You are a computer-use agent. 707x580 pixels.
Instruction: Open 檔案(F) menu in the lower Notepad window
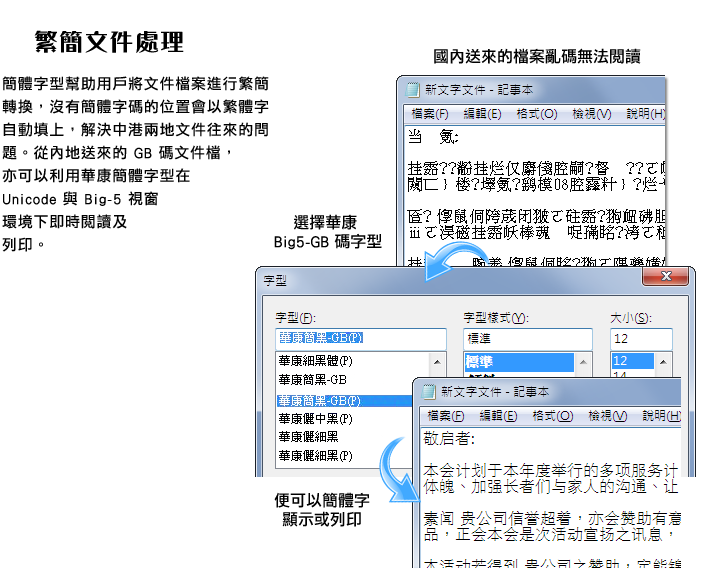[445, 415]
